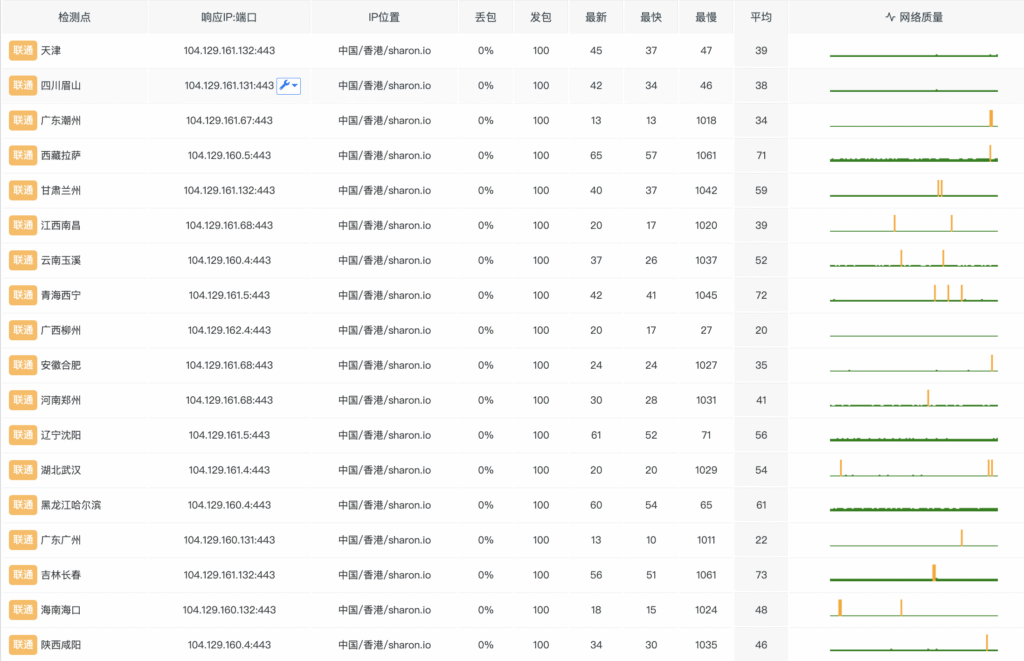Click the 联通 badge for 海南海口
This screenshot has height=661, width=1024.
22,610
